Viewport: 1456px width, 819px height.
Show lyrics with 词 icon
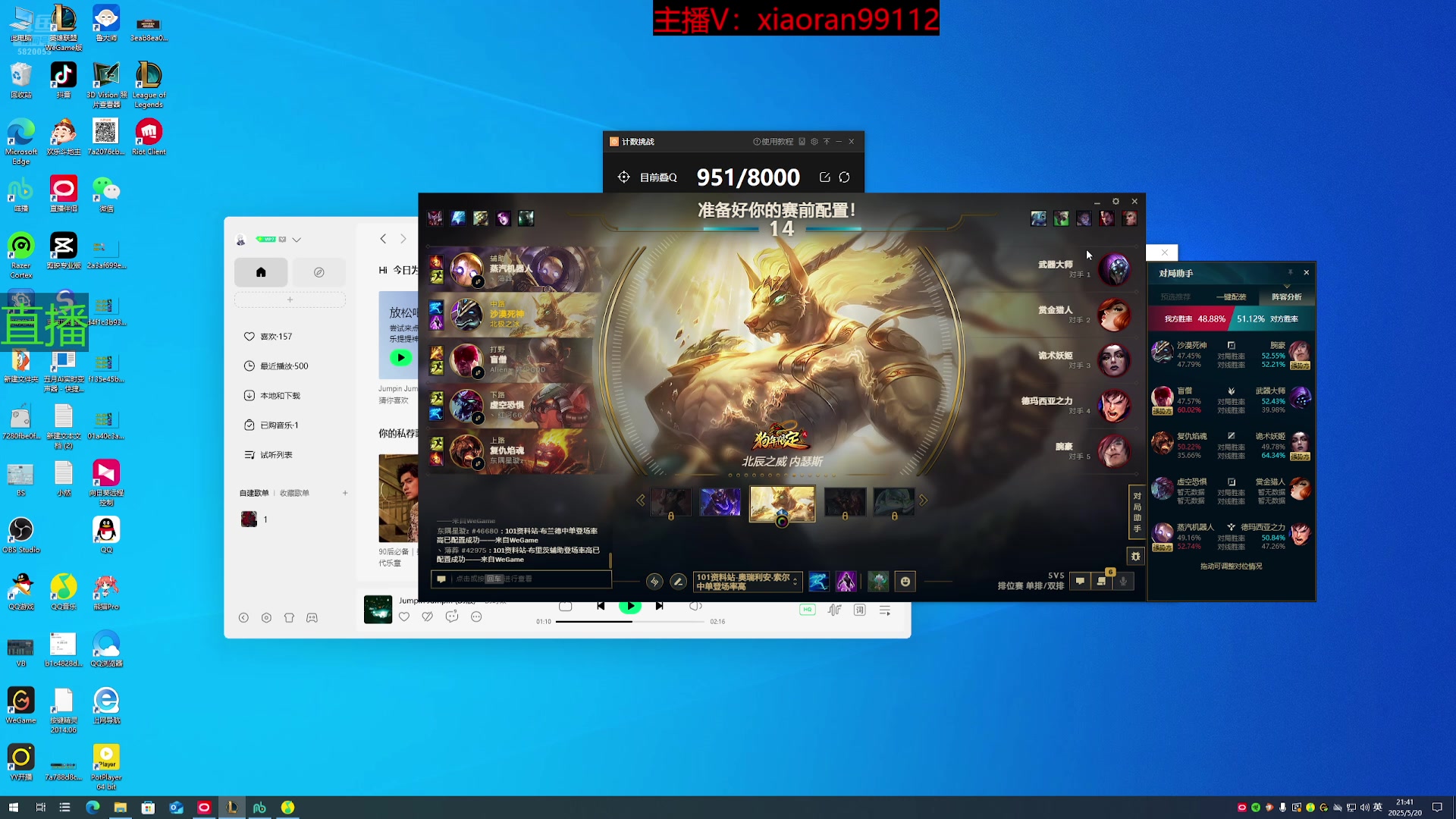pyautogui.click(x=860, y=610)
